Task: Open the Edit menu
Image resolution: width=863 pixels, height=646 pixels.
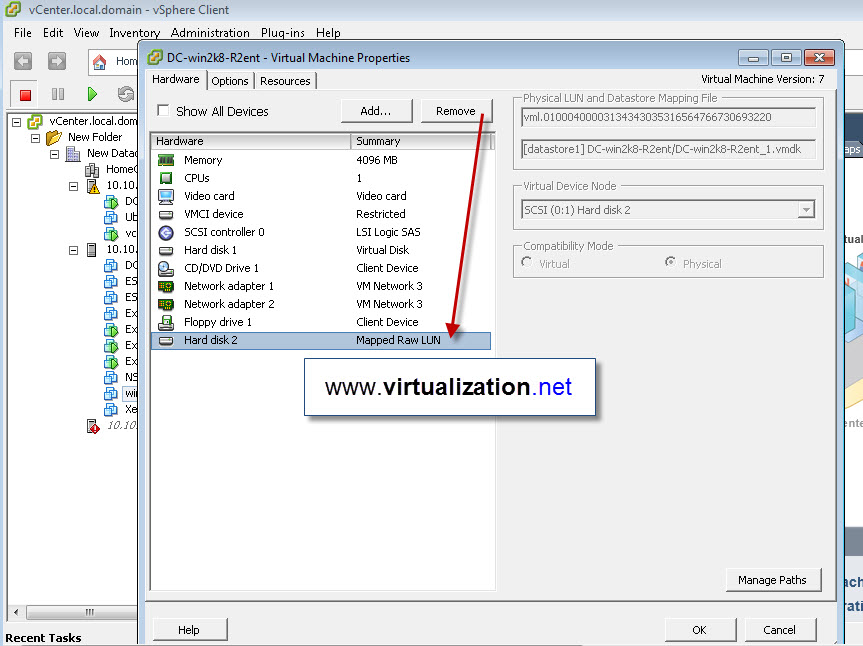Action: (53, 33)
